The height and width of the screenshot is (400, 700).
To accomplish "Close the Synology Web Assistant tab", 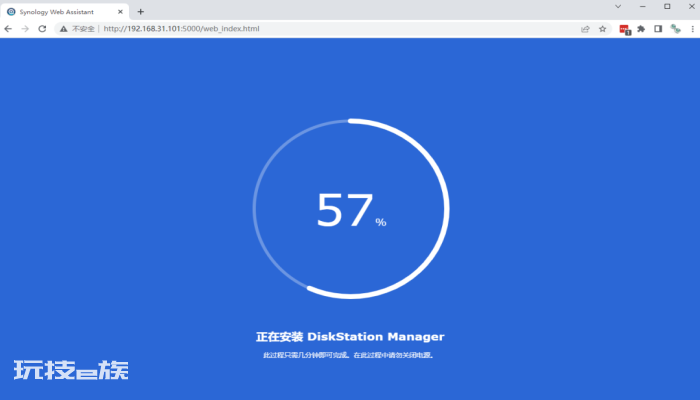I will point(120,12).
